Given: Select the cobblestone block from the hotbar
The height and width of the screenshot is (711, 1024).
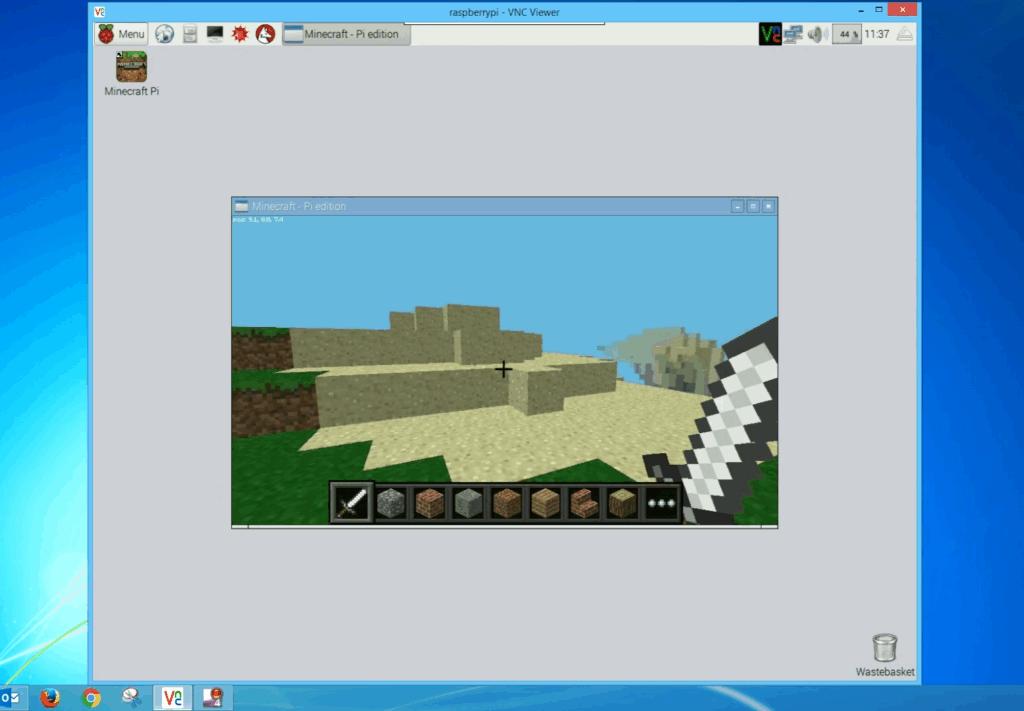Looking at the screenshot, I should 391,501.
